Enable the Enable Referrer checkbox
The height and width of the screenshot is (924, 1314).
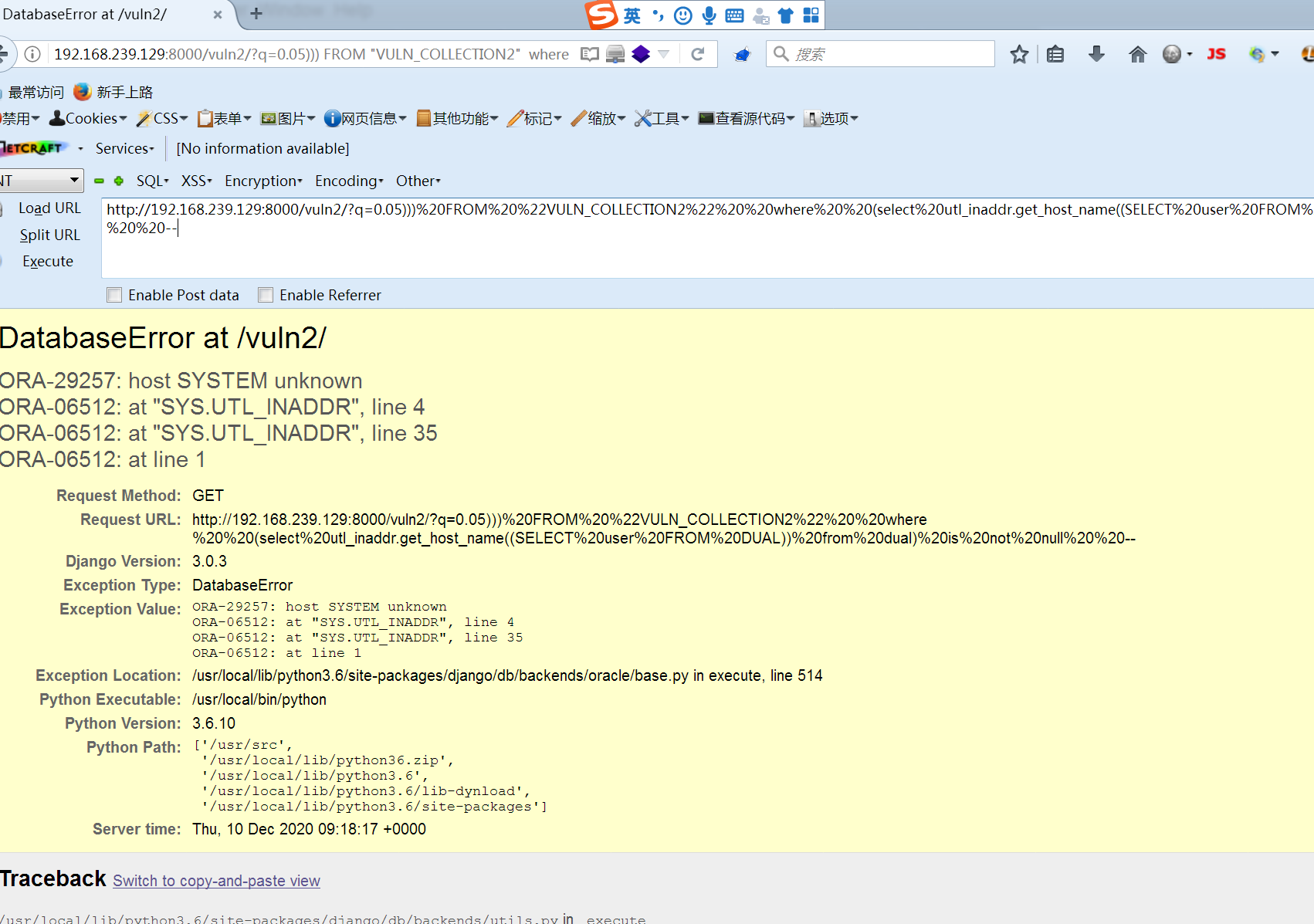[x=265, y=294]
